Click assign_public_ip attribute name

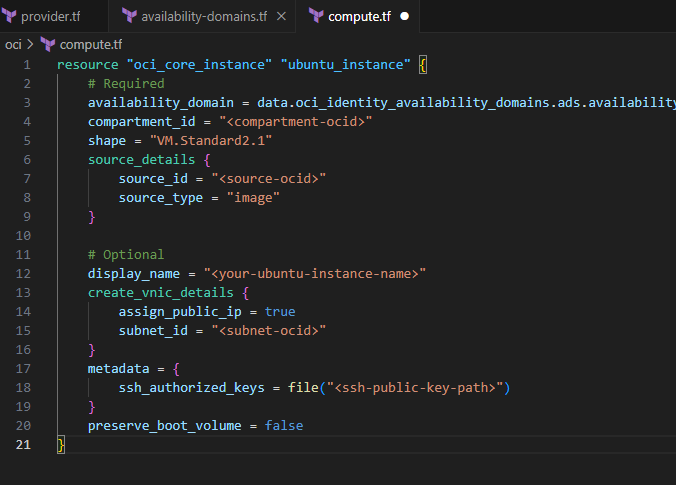pyautogui.click(x=180, y=312)
